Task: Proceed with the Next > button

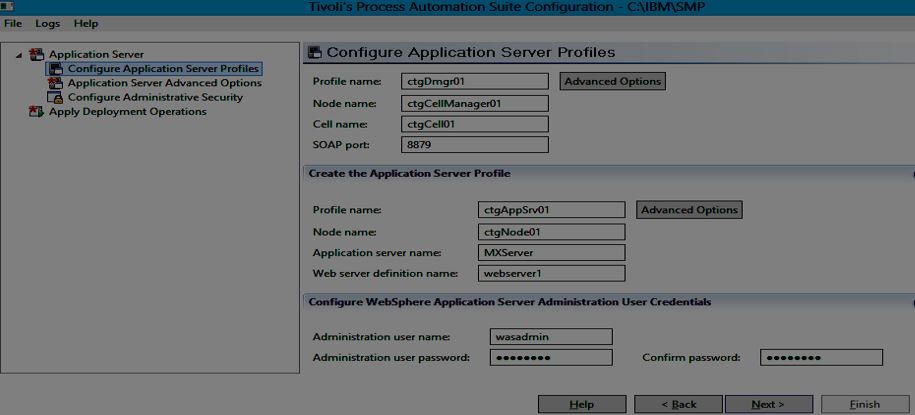Action: pyautogui.click(x=768, y=404)
